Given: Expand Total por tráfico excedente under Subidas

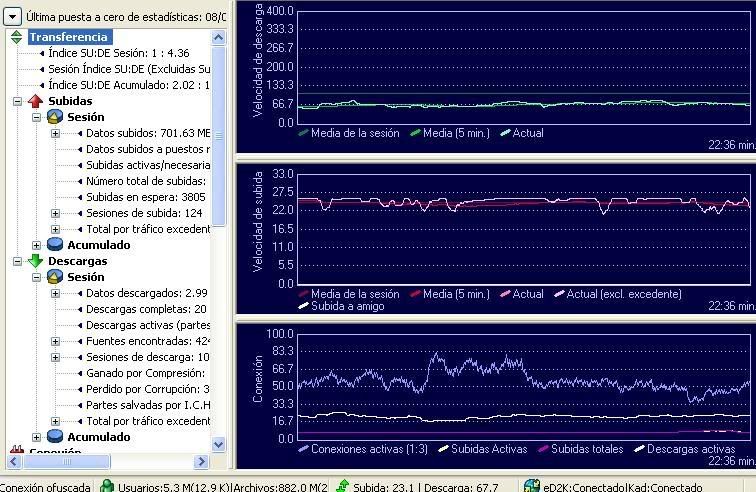Looking at the screenshot, I should click(x=55, y=229).
